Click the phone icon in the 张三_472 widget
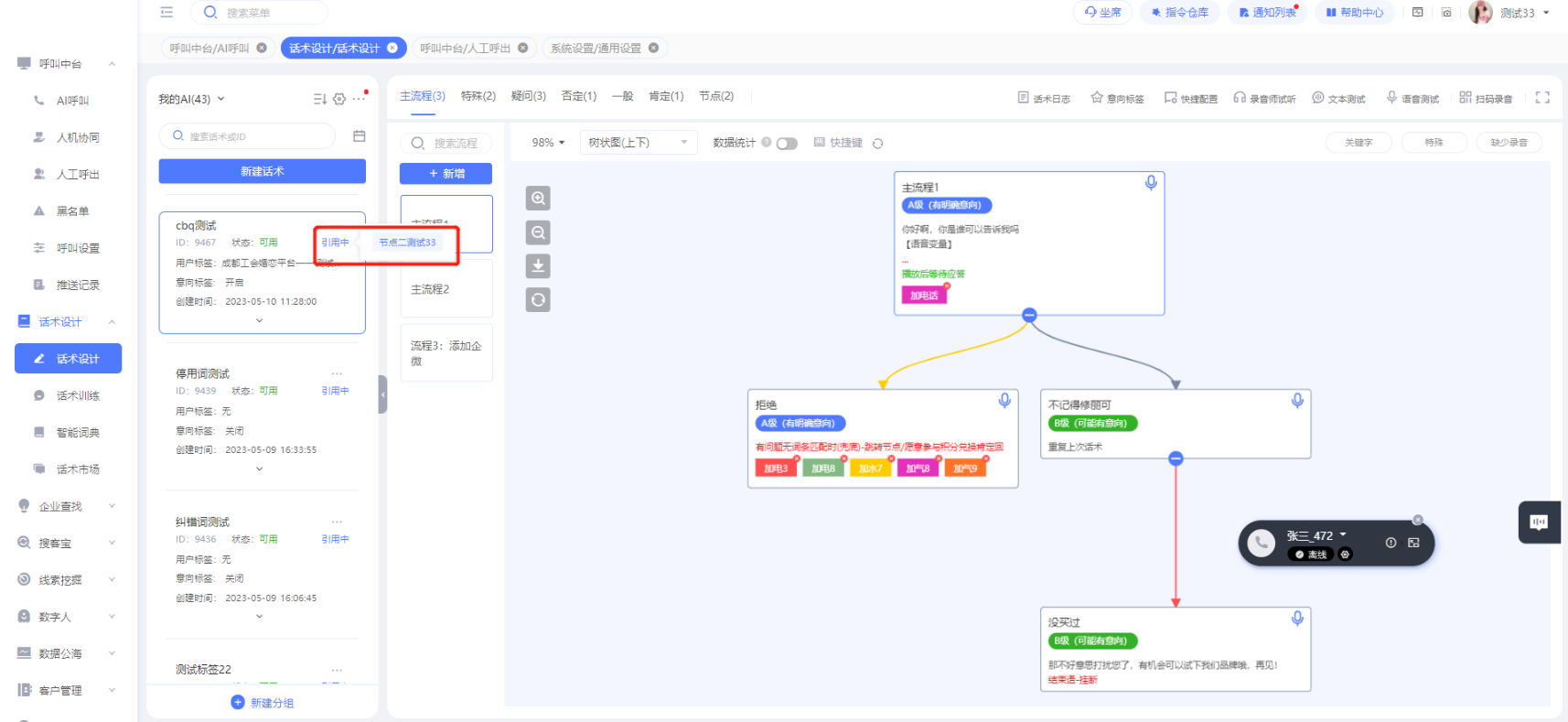The image size is (1568, 722). coord(1261,543)
